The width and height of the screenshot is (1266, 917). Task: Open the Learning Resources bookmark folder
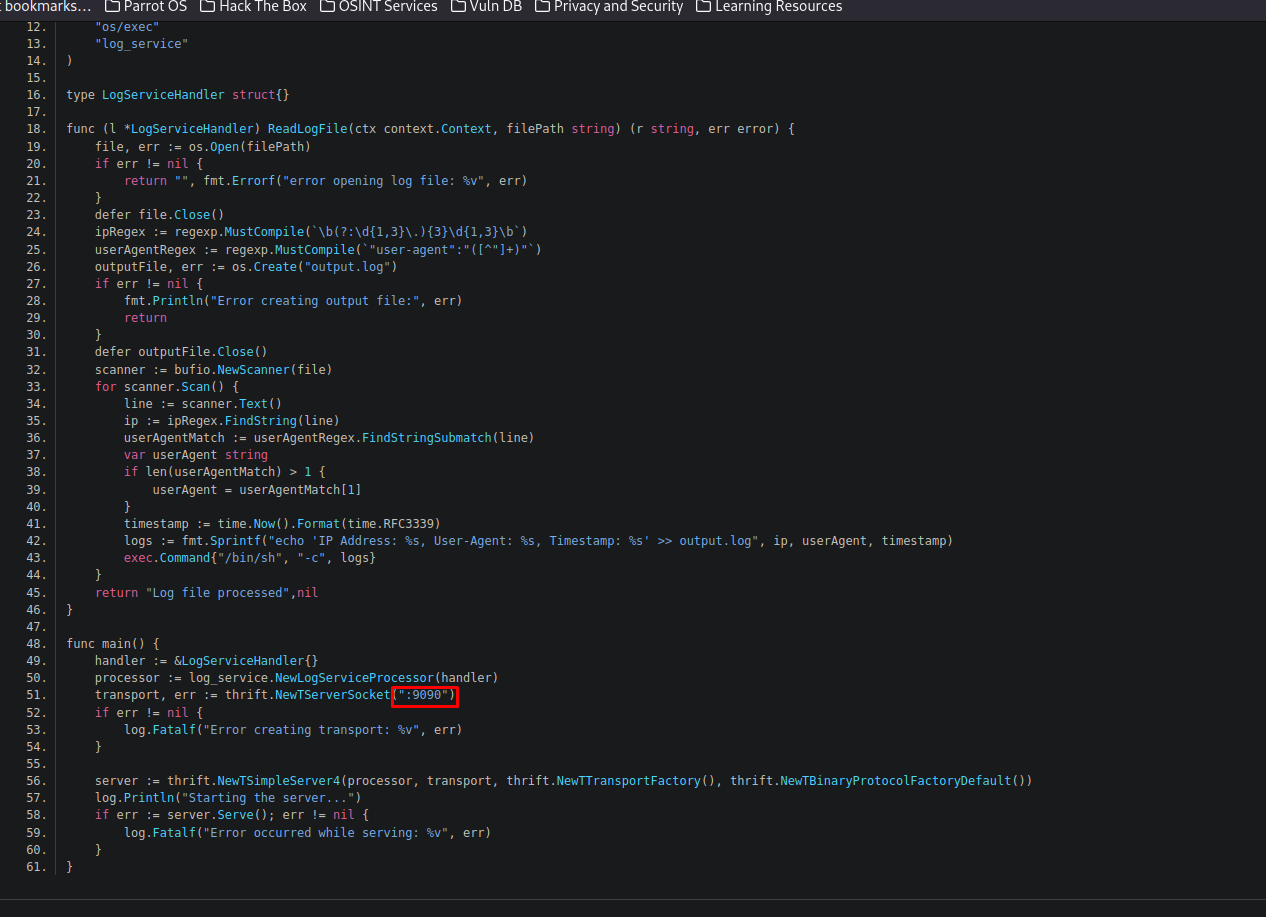[x=769, y=6]
